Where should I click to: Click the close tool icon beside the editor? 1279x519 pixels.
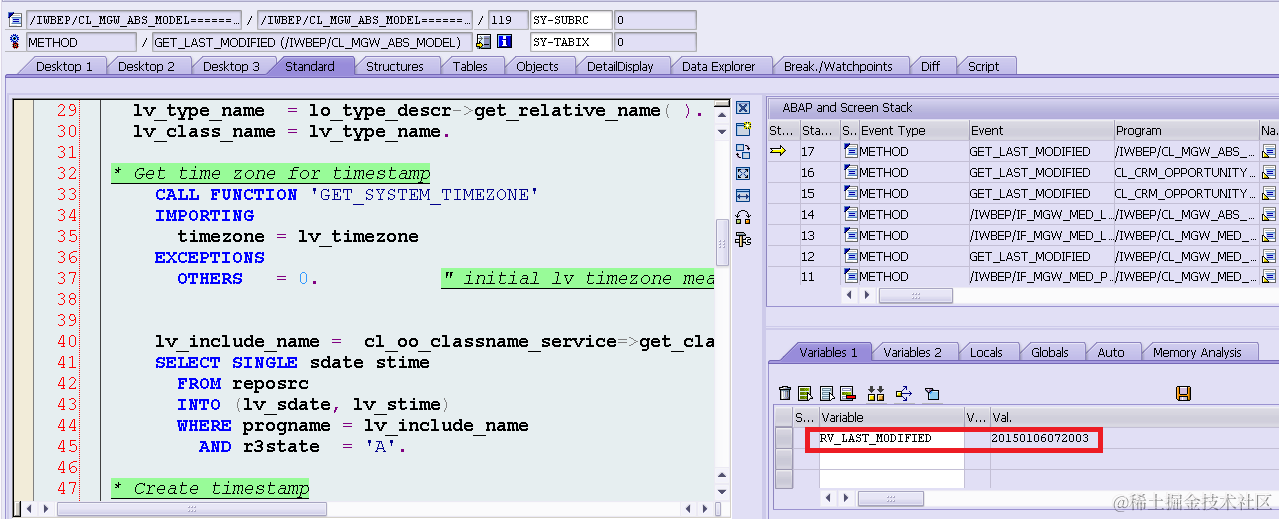coord(743,108)
